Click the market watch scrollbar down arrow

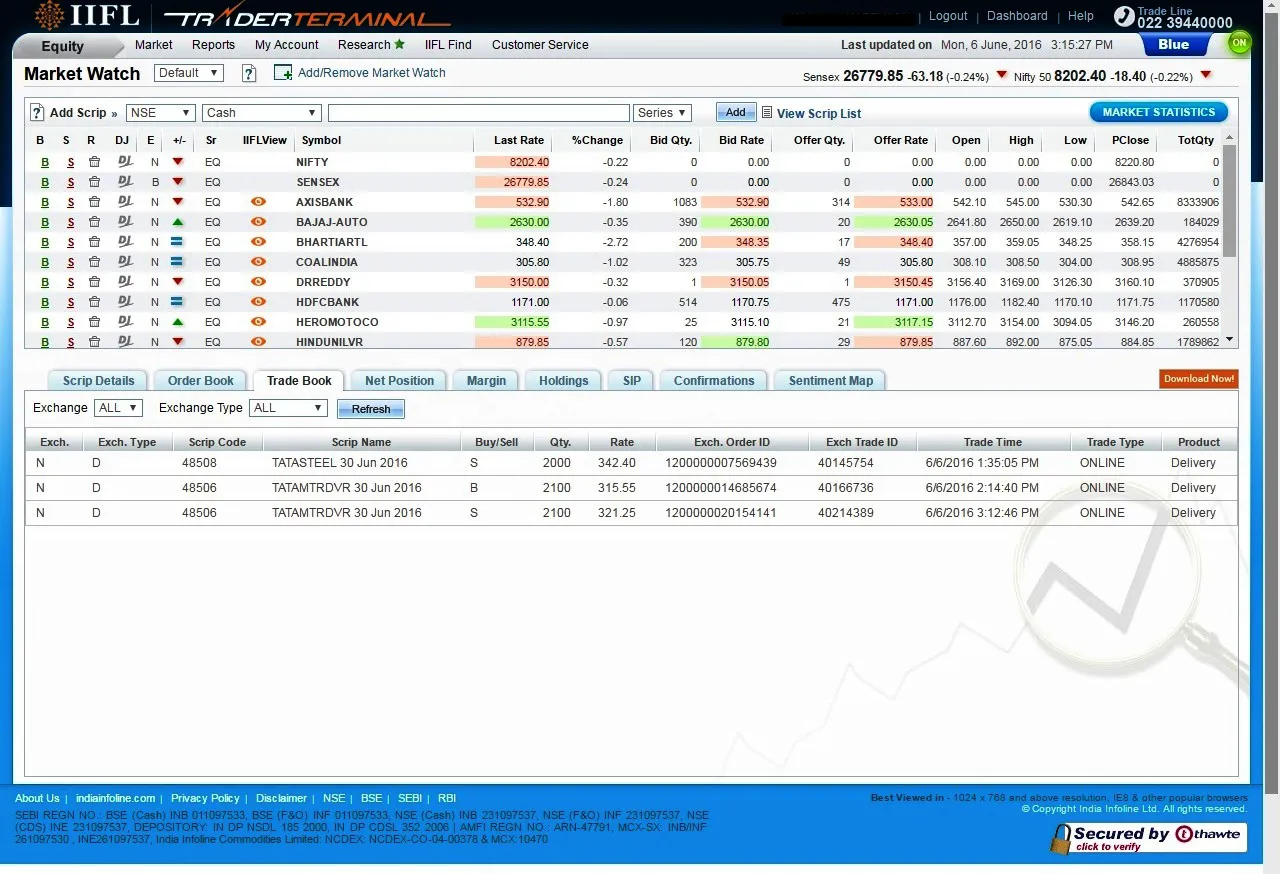tap(1230, 340)
